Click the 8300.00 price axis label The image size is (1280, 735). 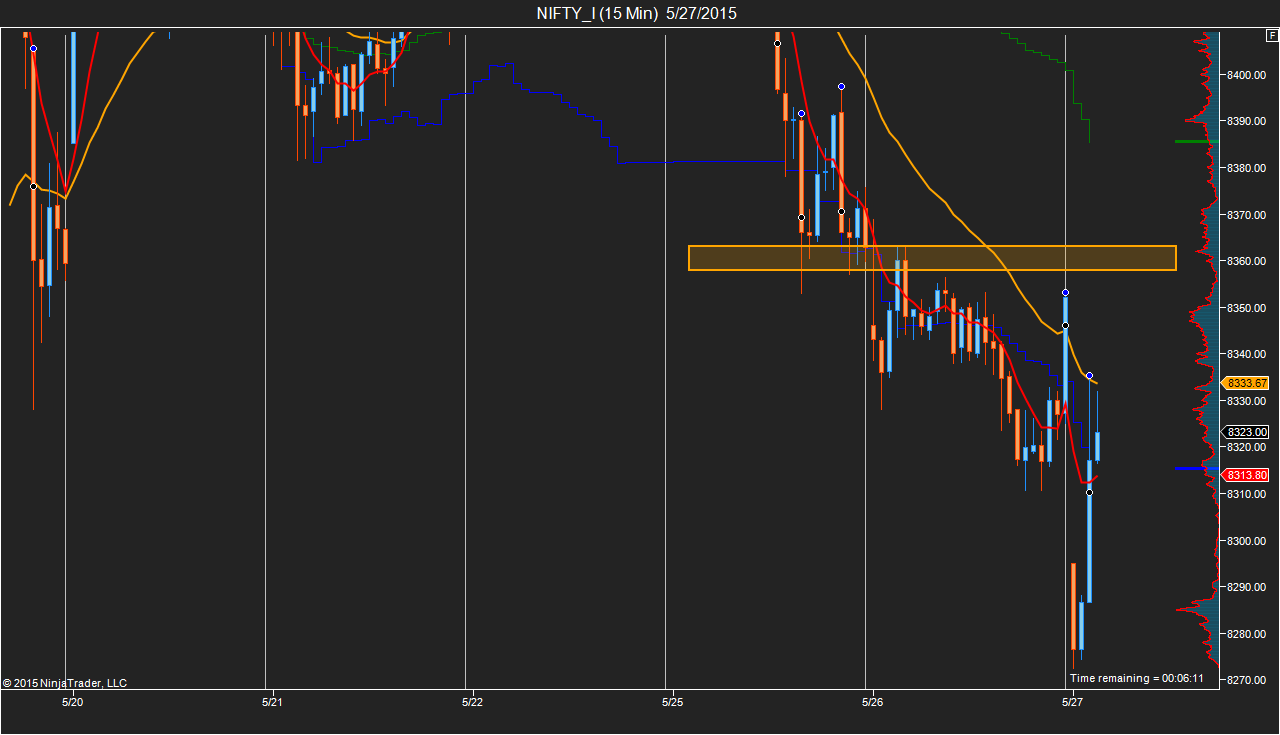click(1247, 541)
